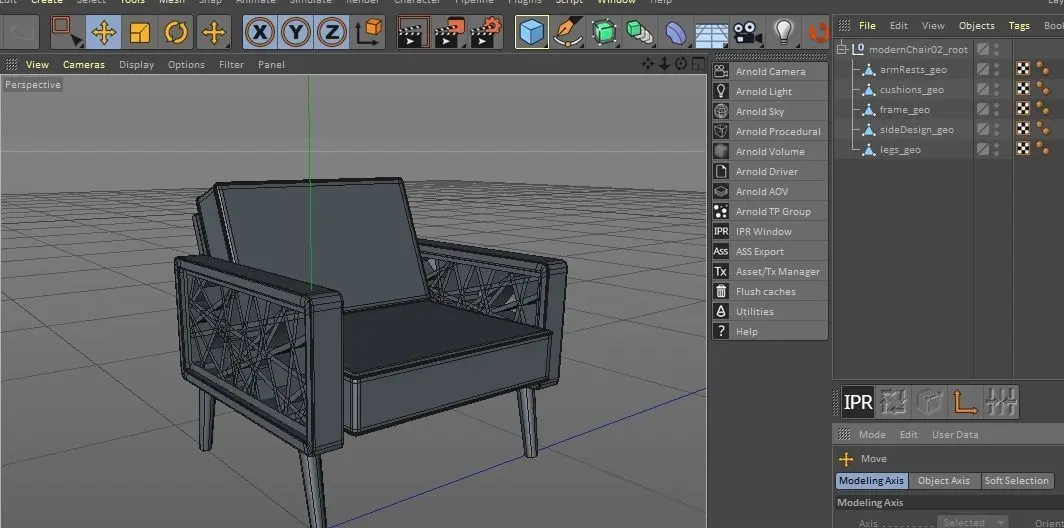Select armRests_geo in object tree
This screenshot has width=1064, height=528.
point(913,69)
